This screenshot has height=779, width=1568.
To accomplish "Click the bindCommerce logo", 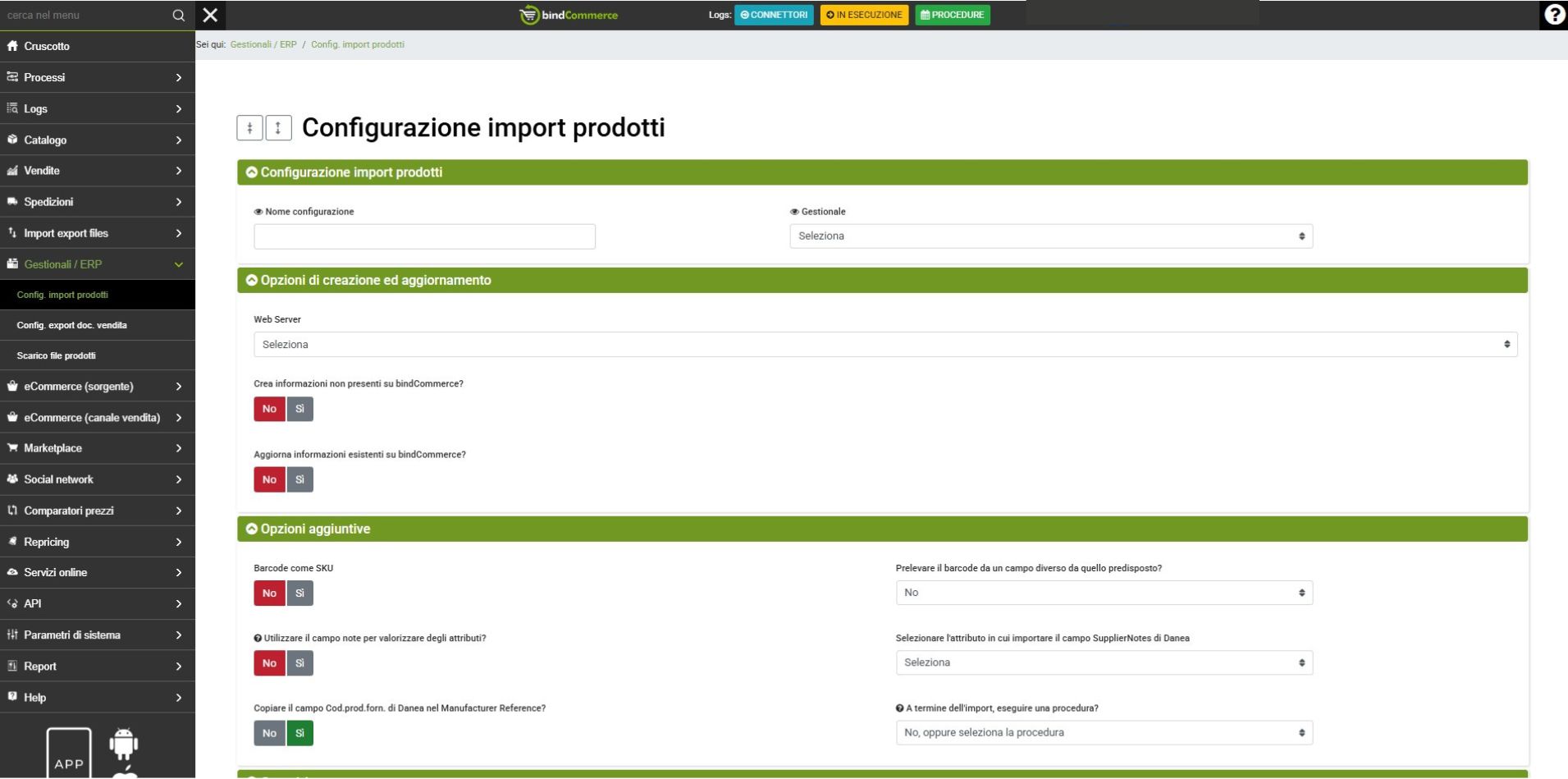I will (569, 15).
